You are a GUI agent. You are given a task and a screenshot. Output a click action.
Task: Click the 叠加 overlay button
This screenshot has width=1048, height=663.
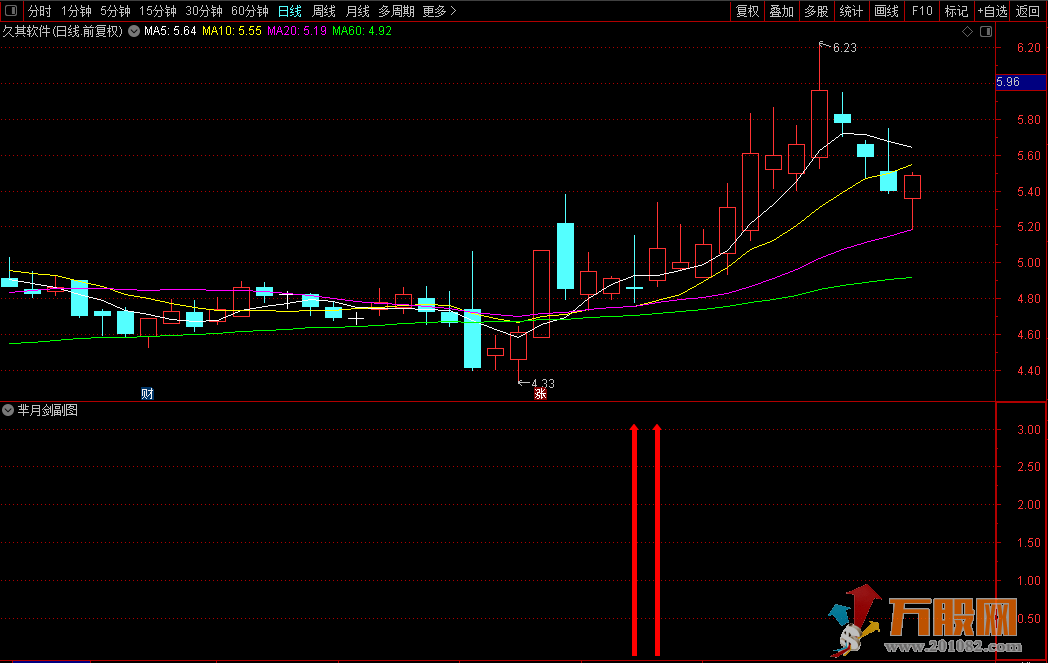[781, 11]
